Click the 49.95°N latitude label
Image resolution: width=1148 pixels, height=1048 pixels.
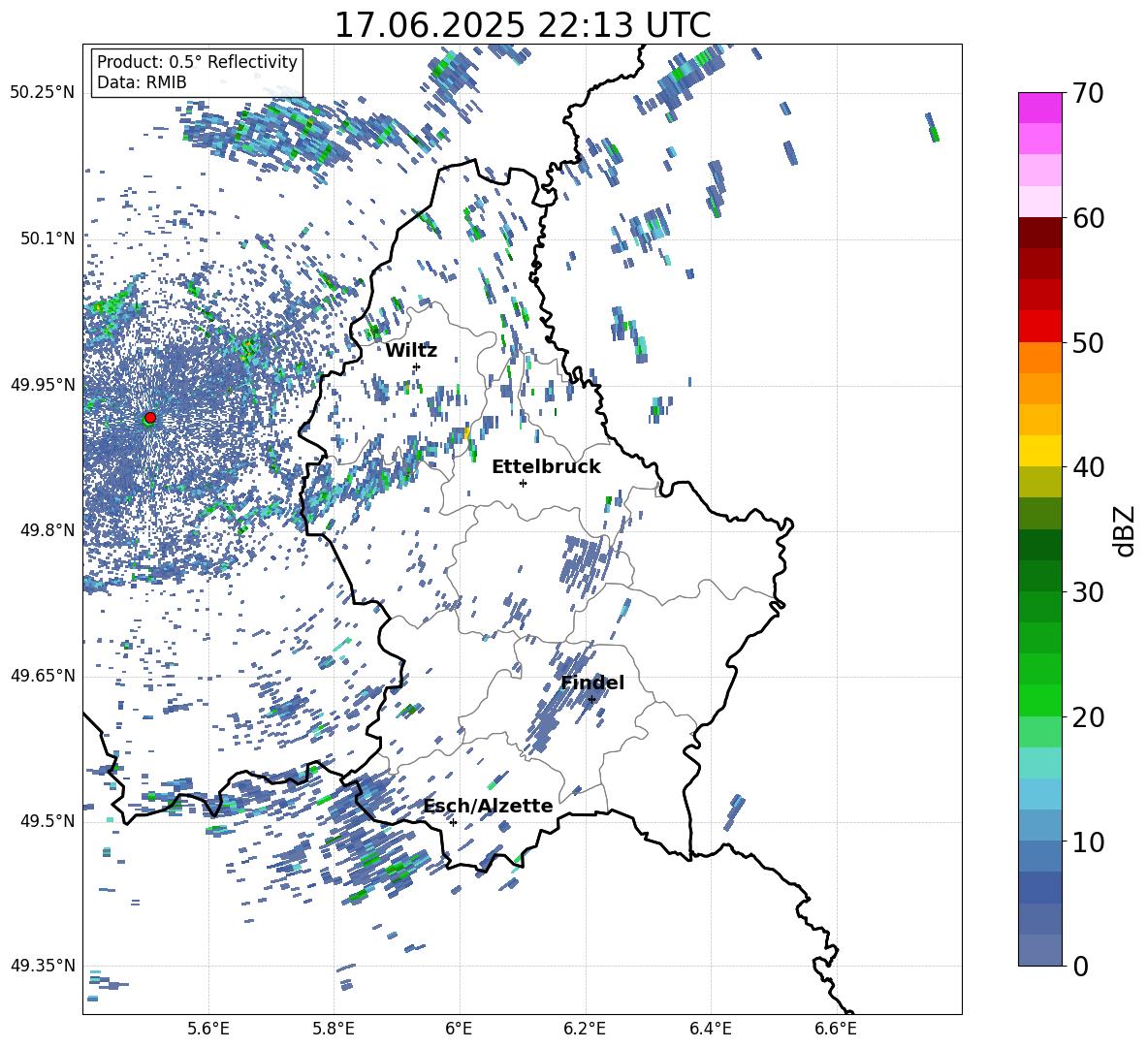(x=43, y=385)
